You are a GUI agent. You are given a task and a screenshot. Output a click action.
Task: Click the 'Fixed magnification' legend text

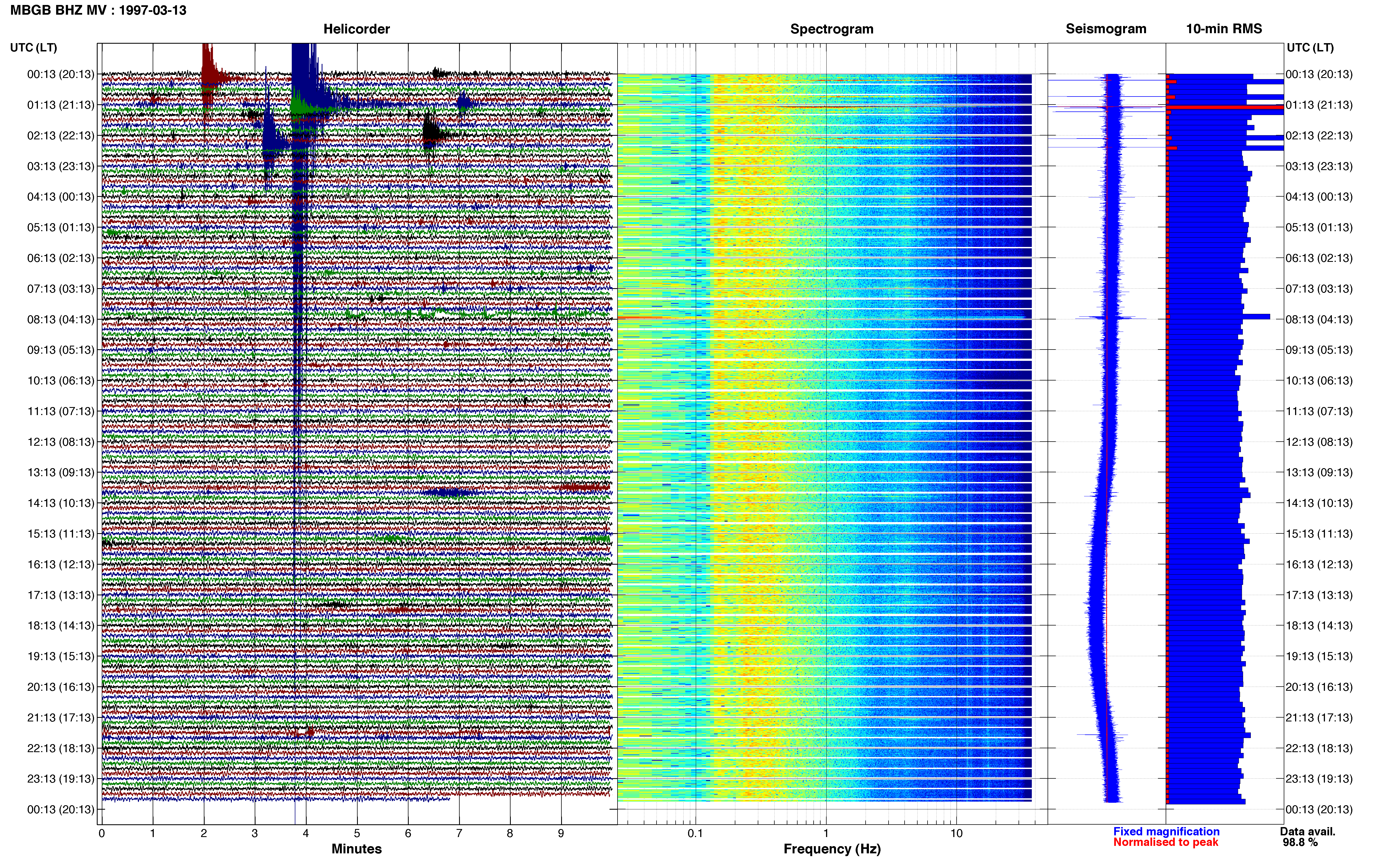(x=1166, y=832)
